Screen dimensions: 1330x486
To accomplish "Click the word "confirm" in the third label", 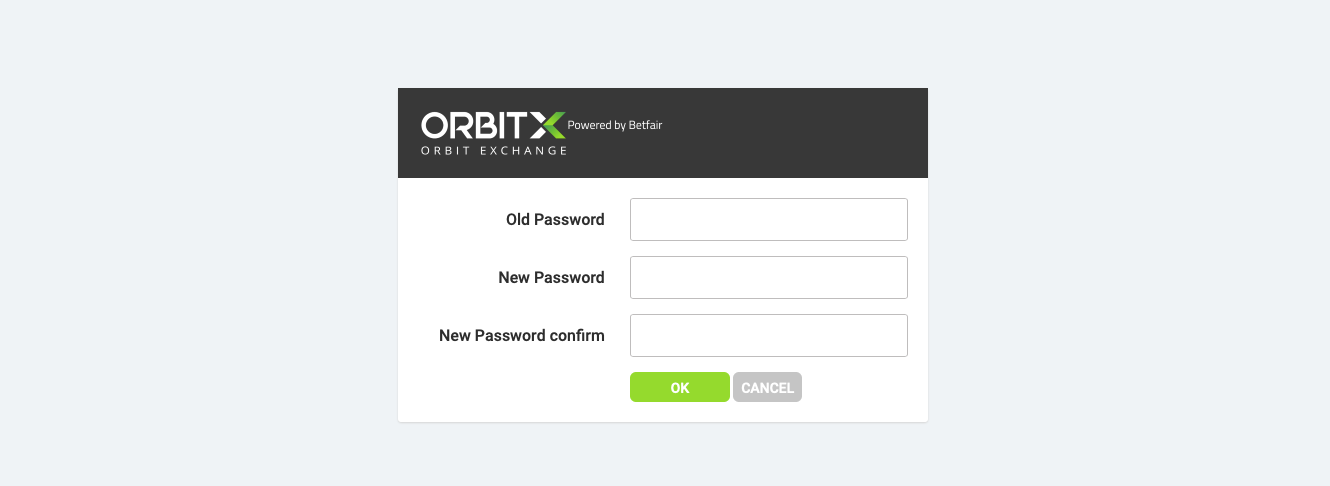I will click(x=577, y=335).
